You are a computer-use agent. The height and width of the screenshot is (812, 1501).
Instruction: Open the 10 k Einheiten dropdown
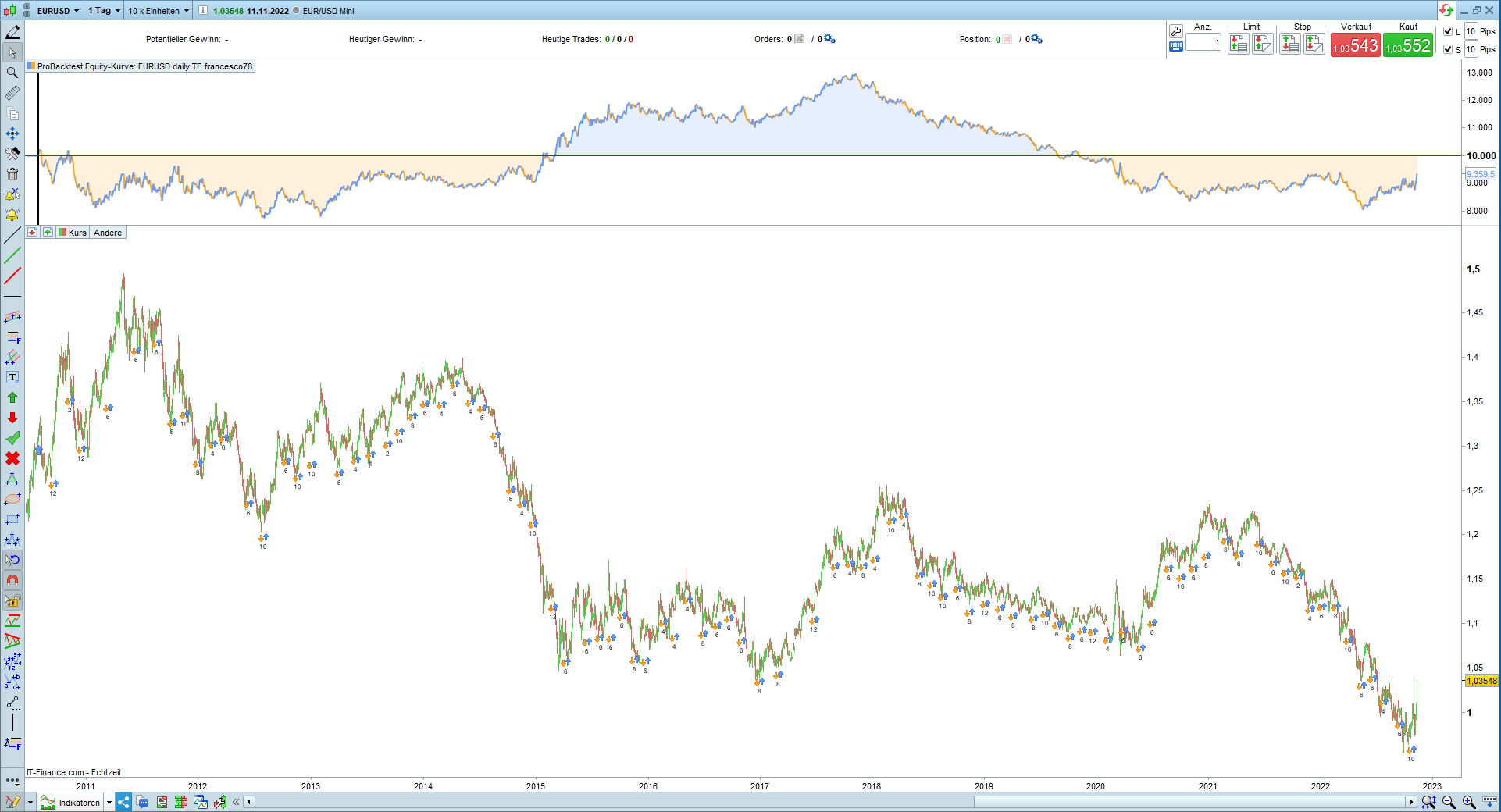[159, 10]
